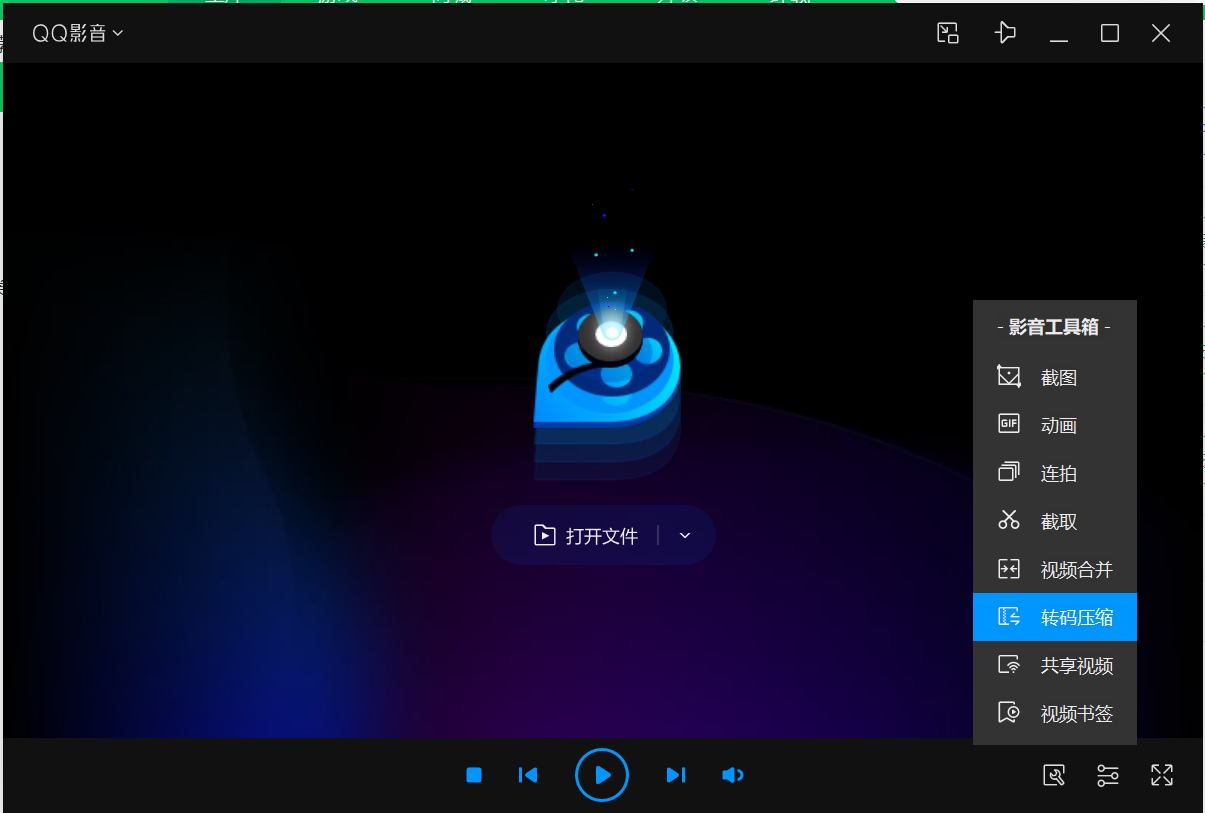
Task: Expand the arrow beside 打开文件
Action: (685, 536)
